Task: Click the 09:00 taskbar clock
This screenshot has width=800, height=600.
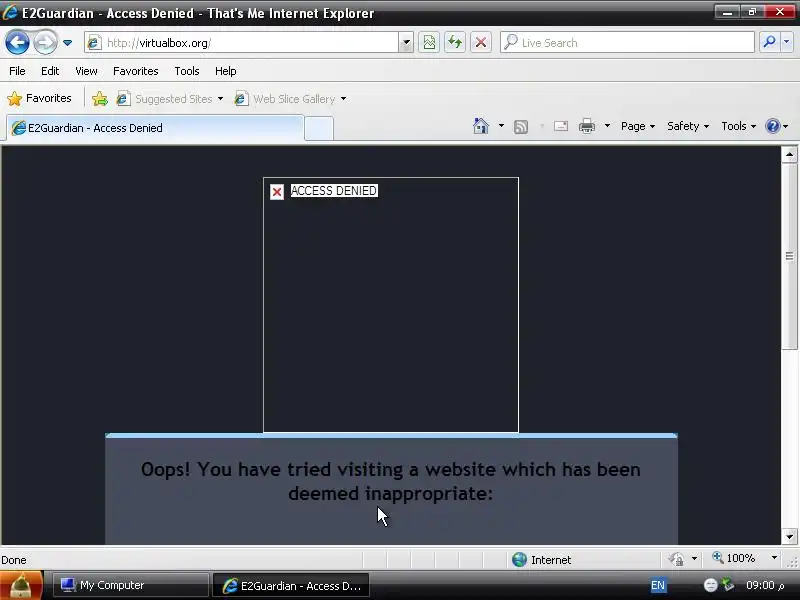Action: pyautogui.click(x=765, y=585)
